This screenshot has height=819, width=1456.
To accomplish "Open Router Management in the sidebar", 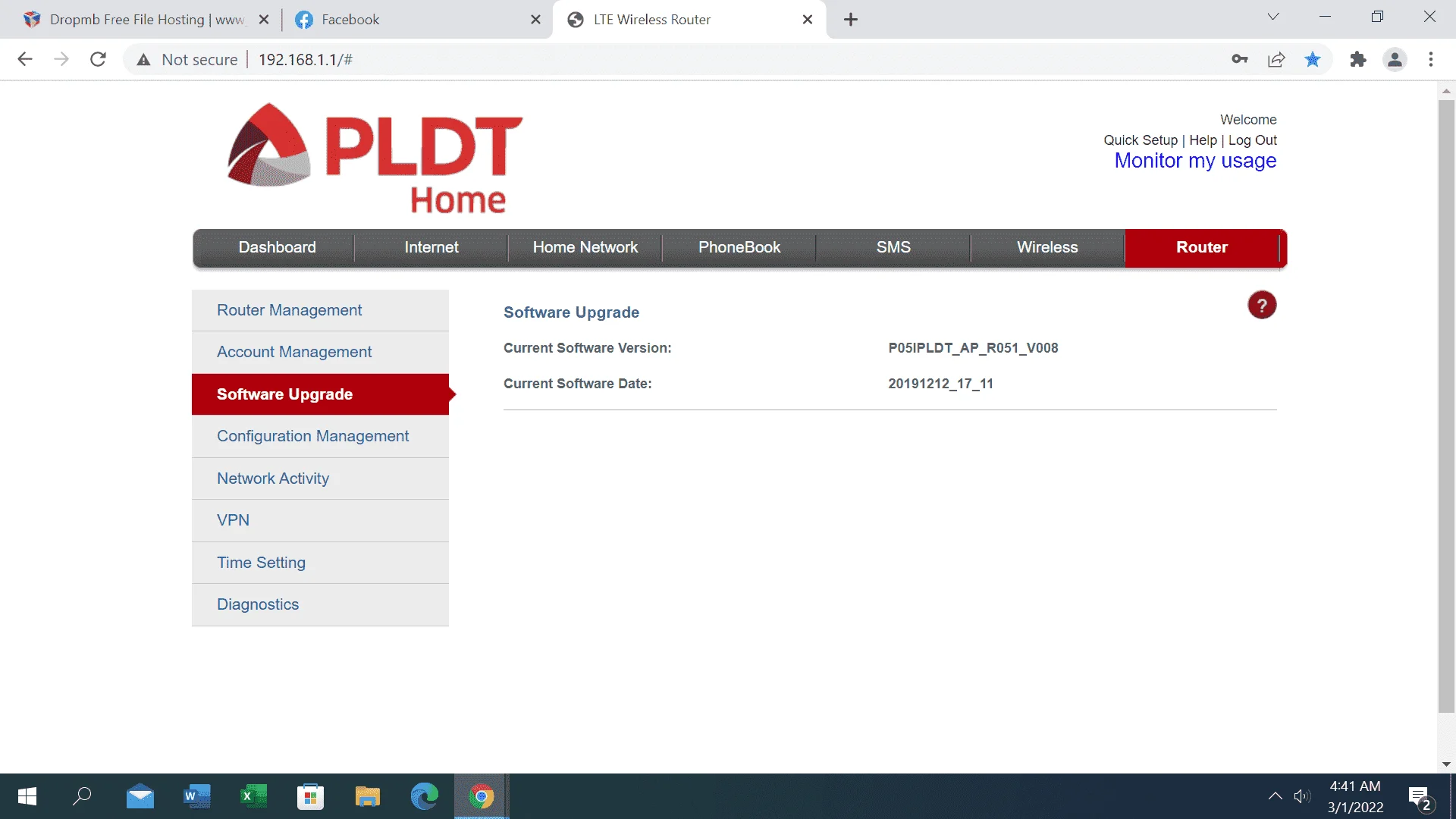I will (320, 310).
